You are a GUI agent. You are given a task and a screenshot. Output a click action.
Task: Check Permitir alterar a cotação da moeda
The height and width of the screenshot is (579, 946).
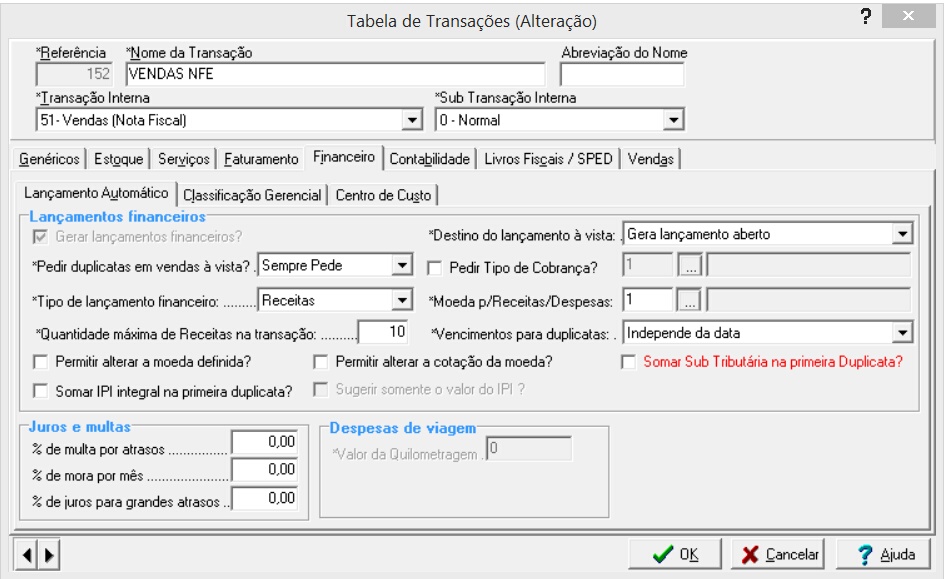[321, 362]
